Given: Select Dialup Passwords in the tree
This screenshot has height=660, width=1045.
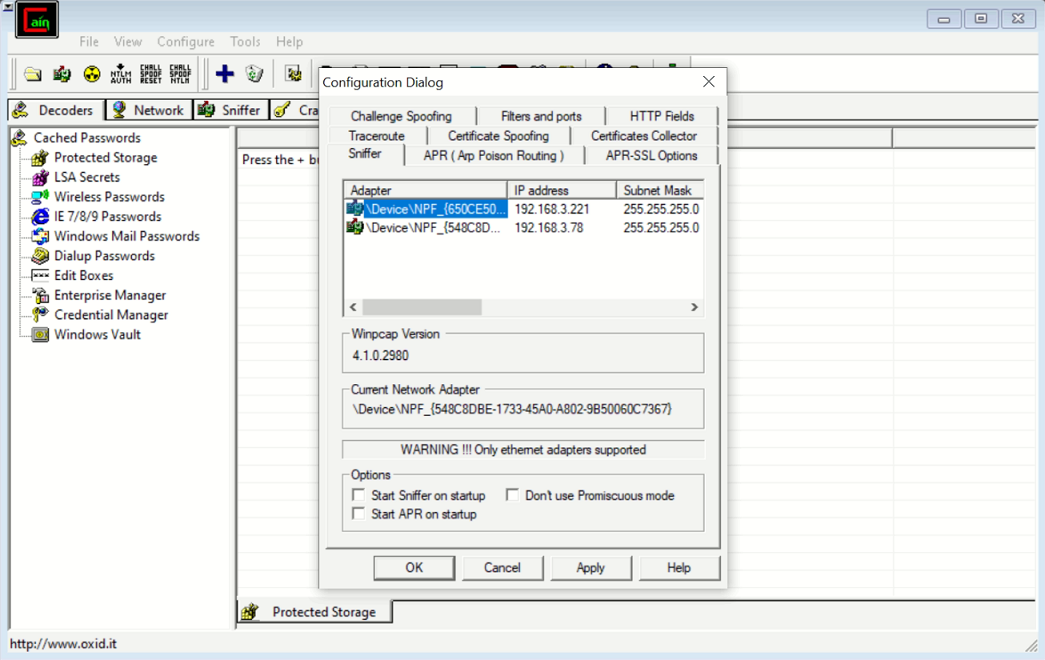Looking at the screenshot, I should click(x=104, y=256).
